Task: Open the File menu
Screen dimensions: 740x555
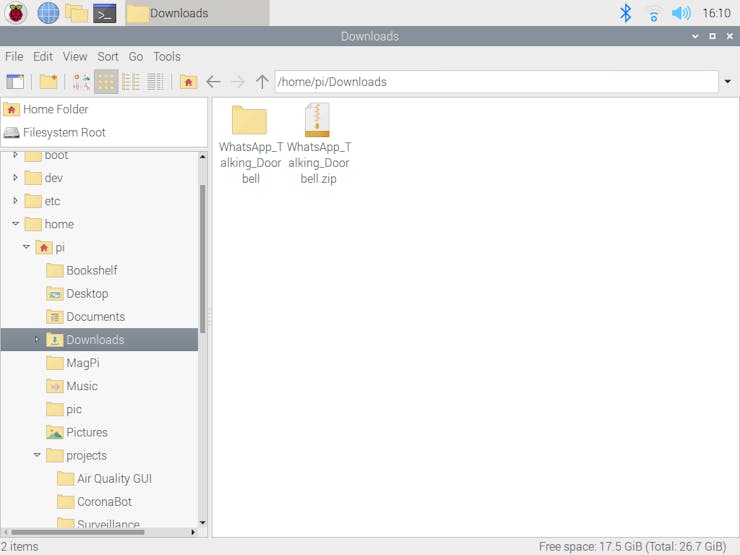Action: coord(14,57)
